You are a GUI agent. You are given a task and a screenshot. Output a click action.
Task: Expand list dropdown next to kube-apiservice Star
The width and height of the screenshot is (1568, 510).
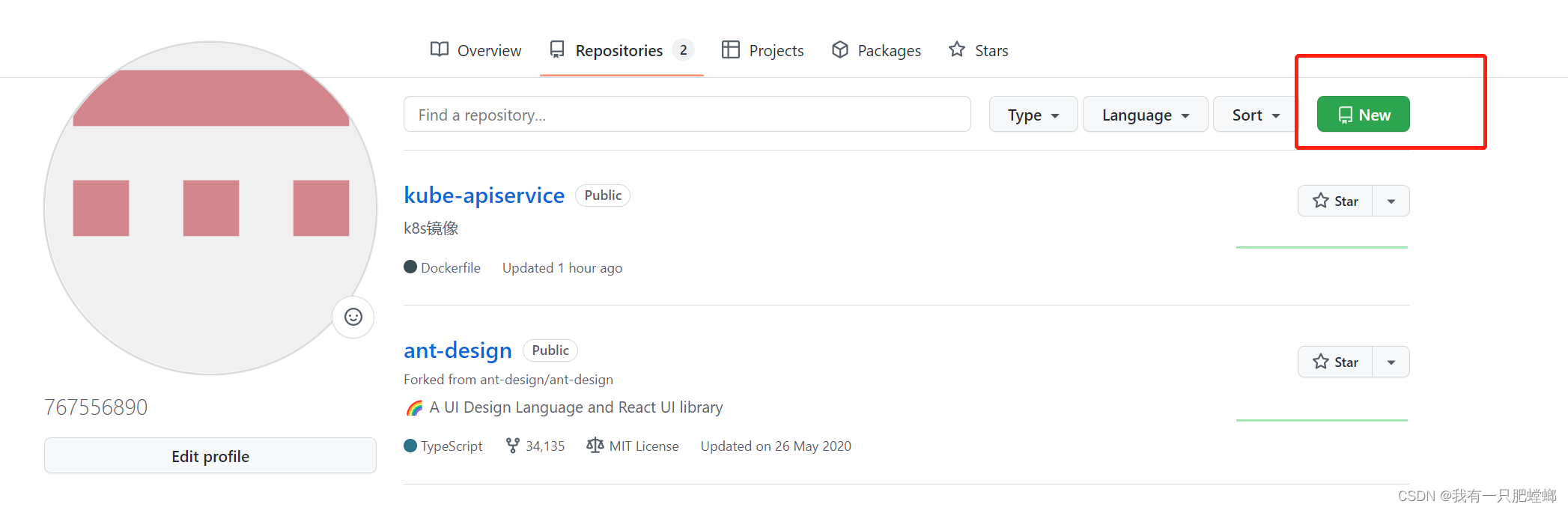1391,201
